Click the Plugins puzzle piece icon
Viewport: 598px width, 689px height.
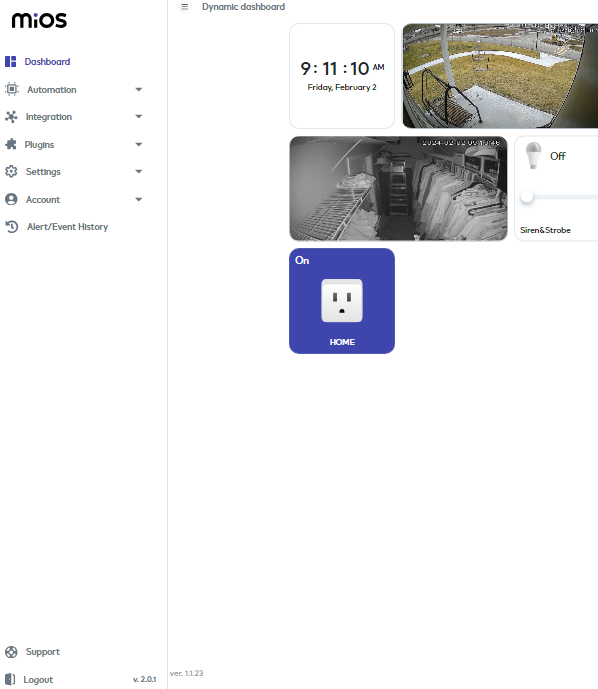[11, 144]
